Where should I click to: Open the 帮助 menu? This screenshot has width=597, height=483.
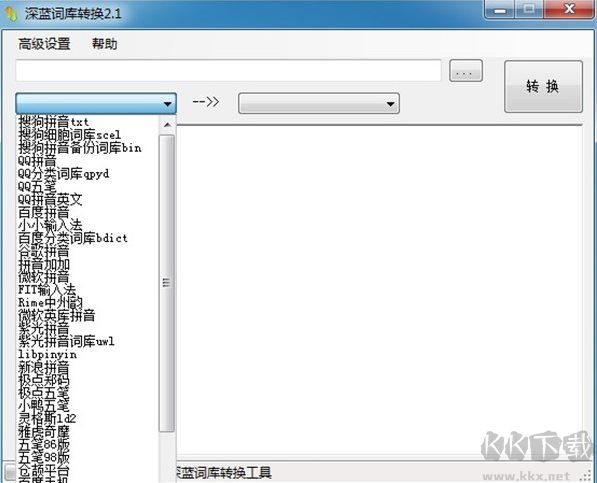[104, 44]
